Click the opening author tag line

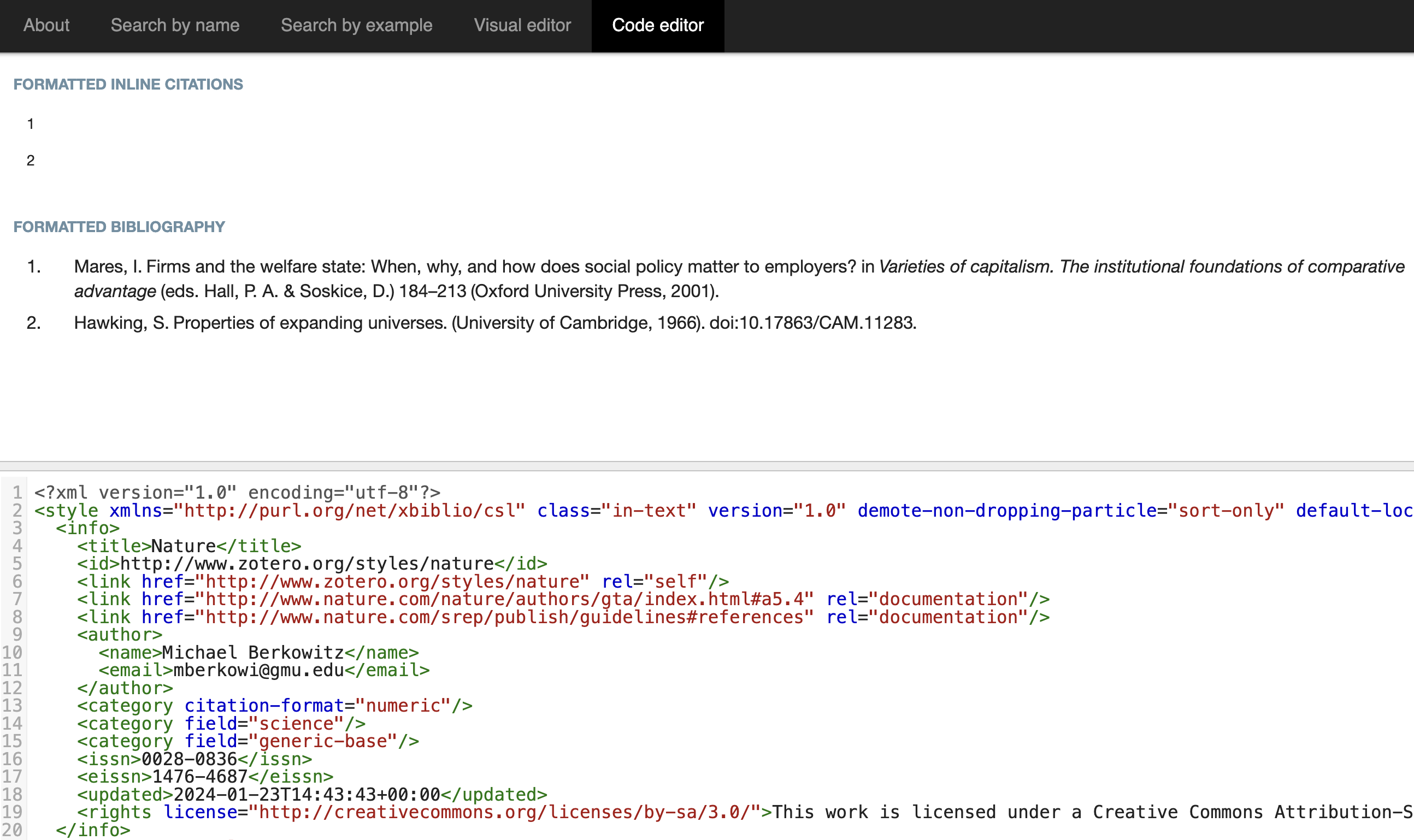(120, 635)
